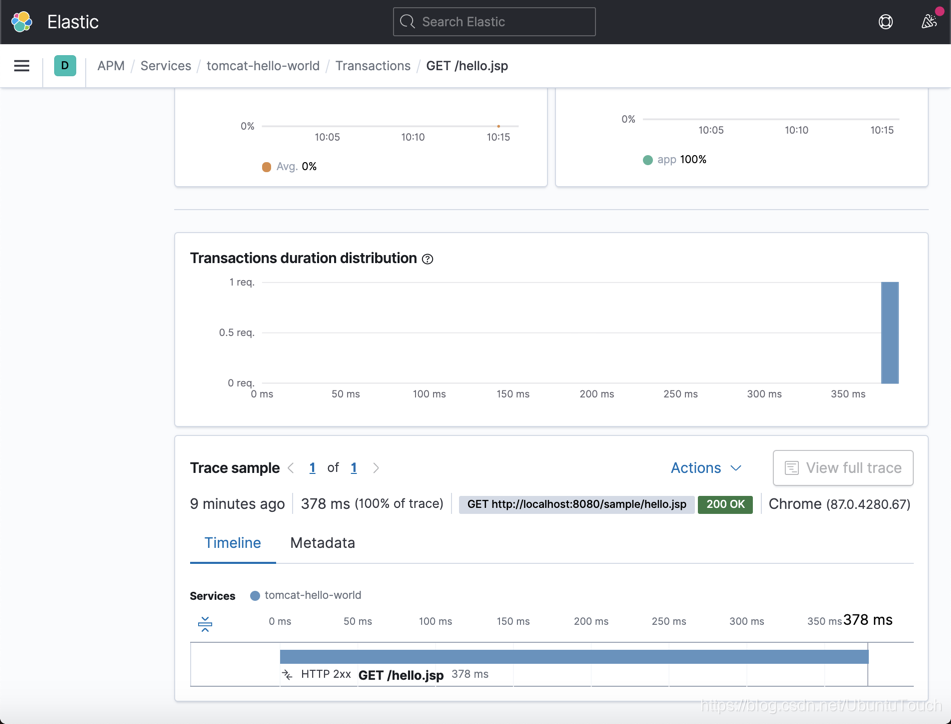Go to previous trace sample arrow

(x=291, y=468)
